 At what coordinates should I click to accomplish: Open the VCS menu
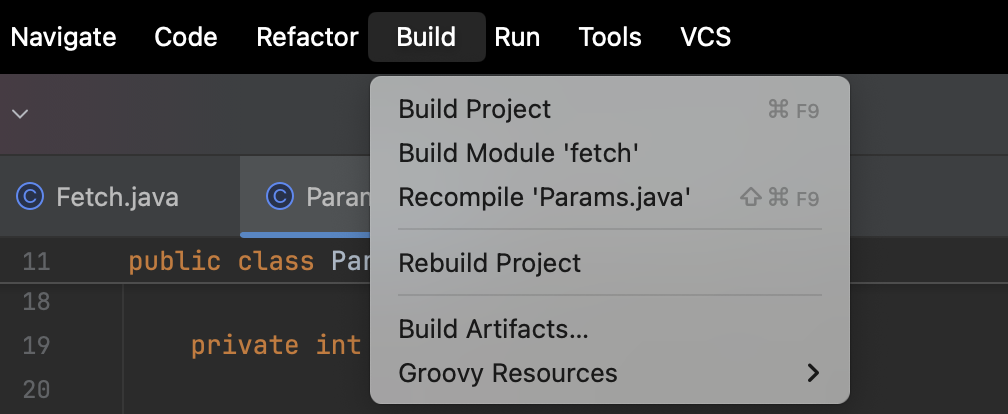tap(705, 38)
